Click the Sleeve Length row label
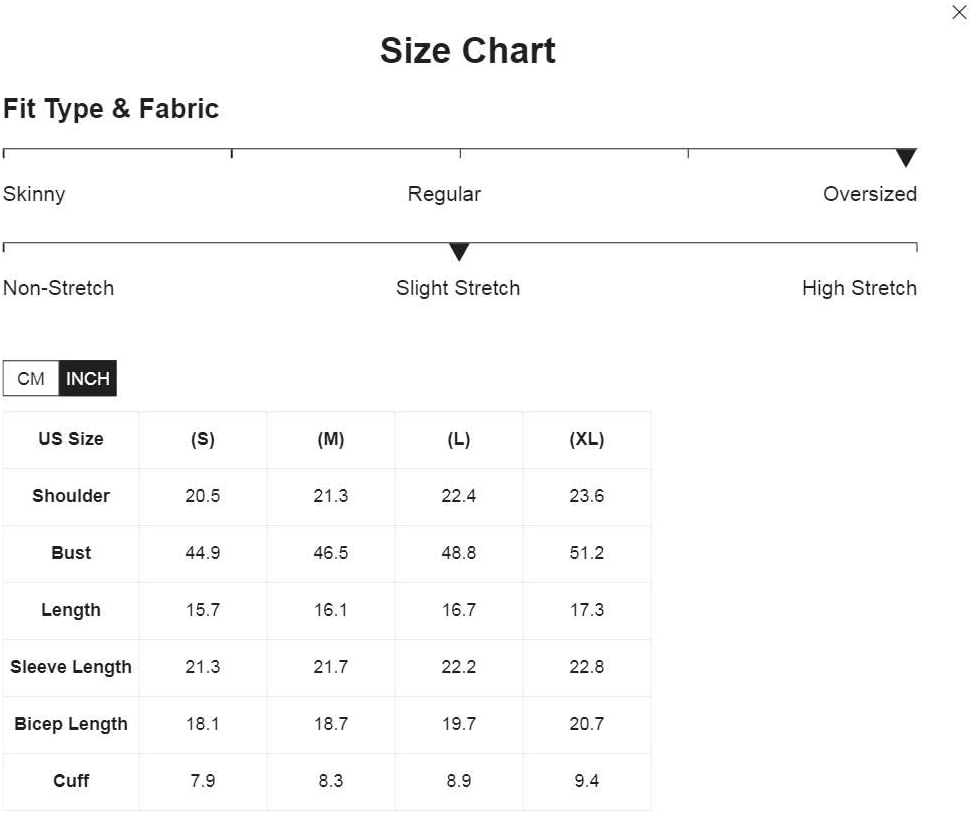972x813 pixels. (x=71, y=667)
